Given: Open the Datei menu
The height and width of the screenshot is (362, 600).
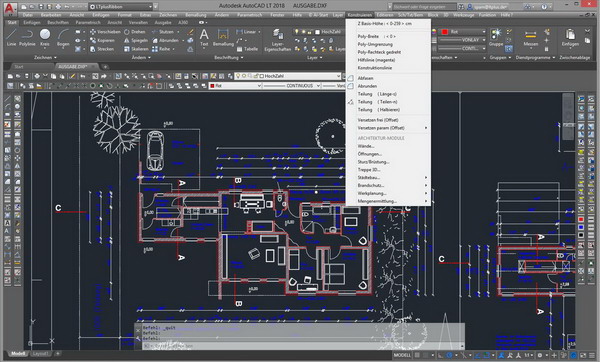Looking at the screenshot, I should tap(28, 15).
